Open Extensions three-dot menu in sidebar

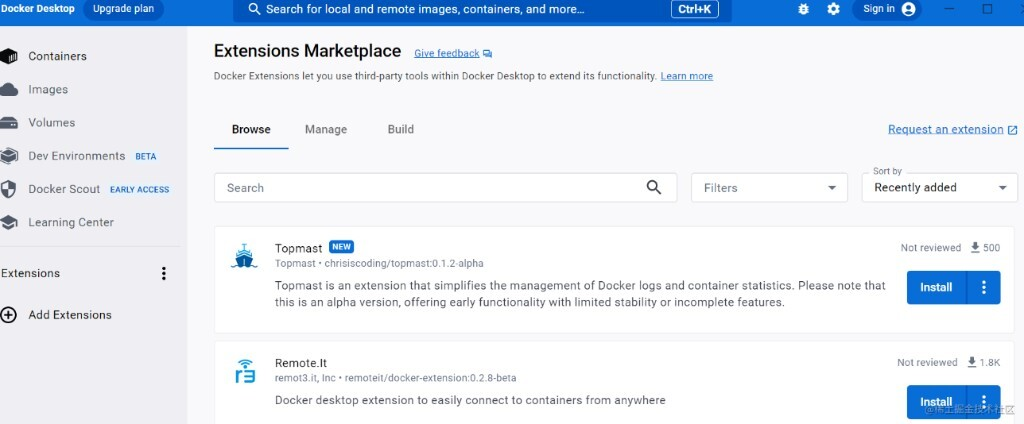coord(164,273)
